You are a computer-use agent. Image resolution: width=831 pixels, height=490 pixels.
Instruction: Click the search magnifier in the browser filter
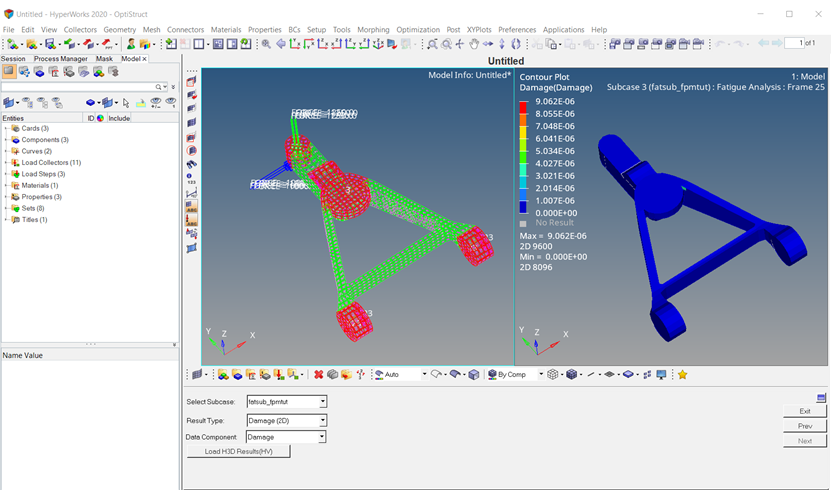[160, 87]
